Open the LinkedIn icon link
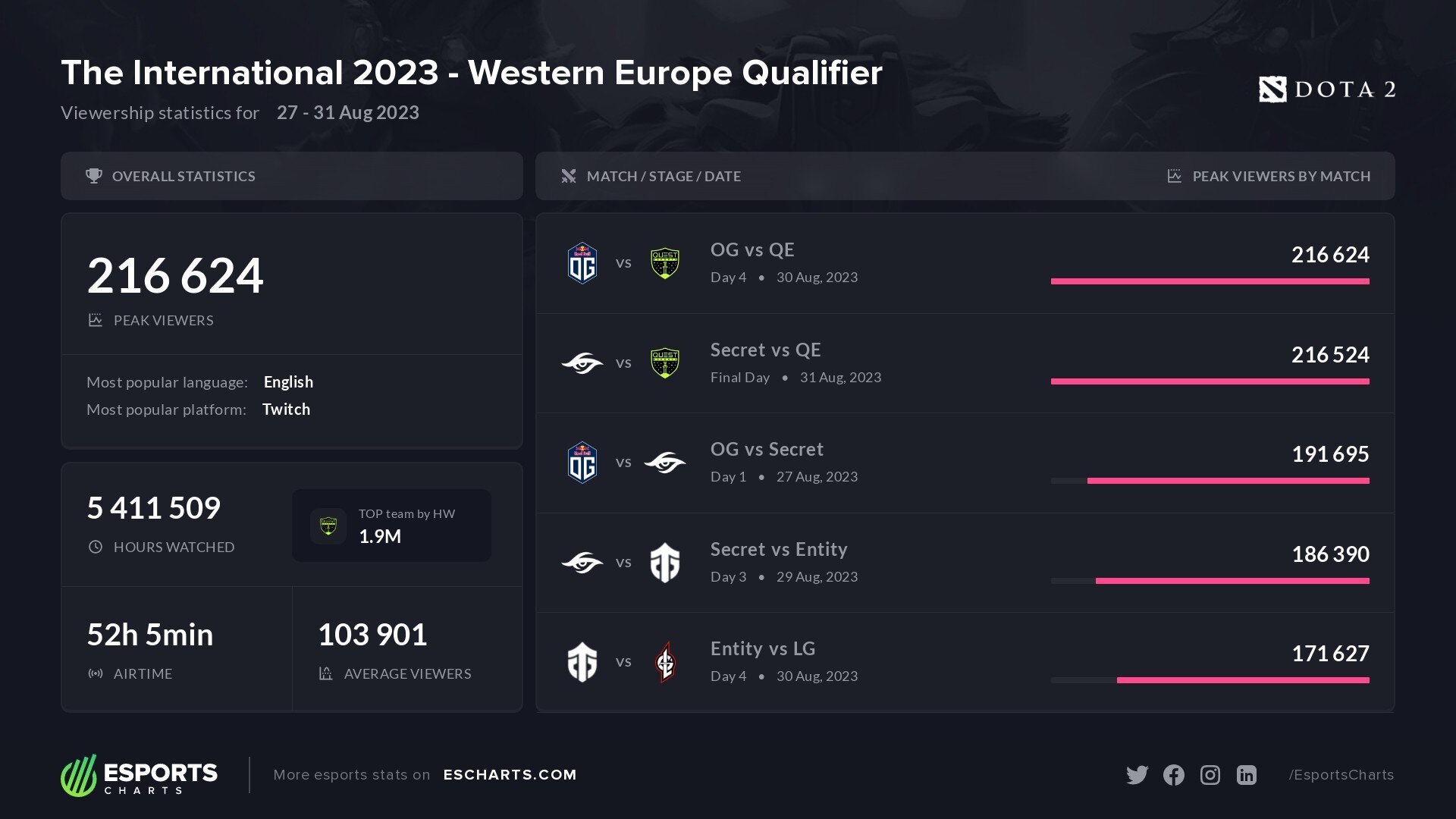 coord(1247,775)
